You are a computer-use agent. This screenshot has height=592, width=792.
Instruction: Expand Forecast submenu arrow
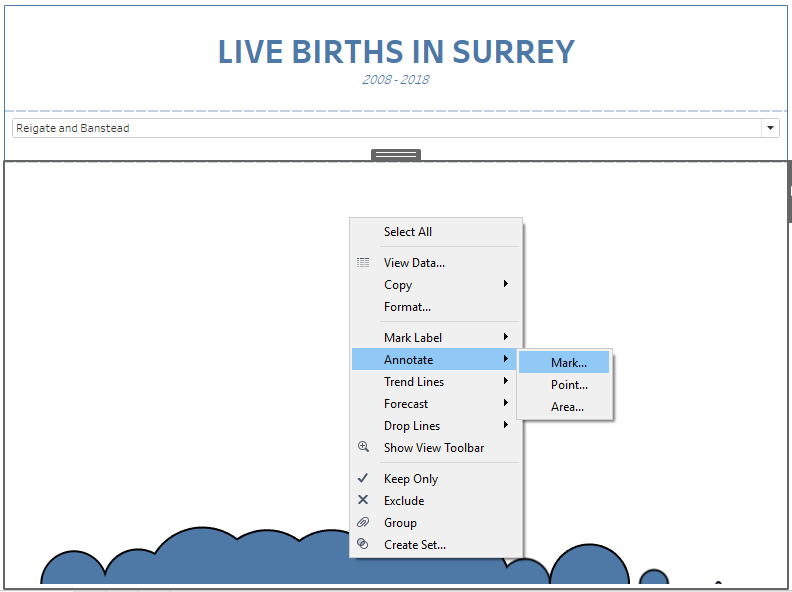tap(506, 403)
